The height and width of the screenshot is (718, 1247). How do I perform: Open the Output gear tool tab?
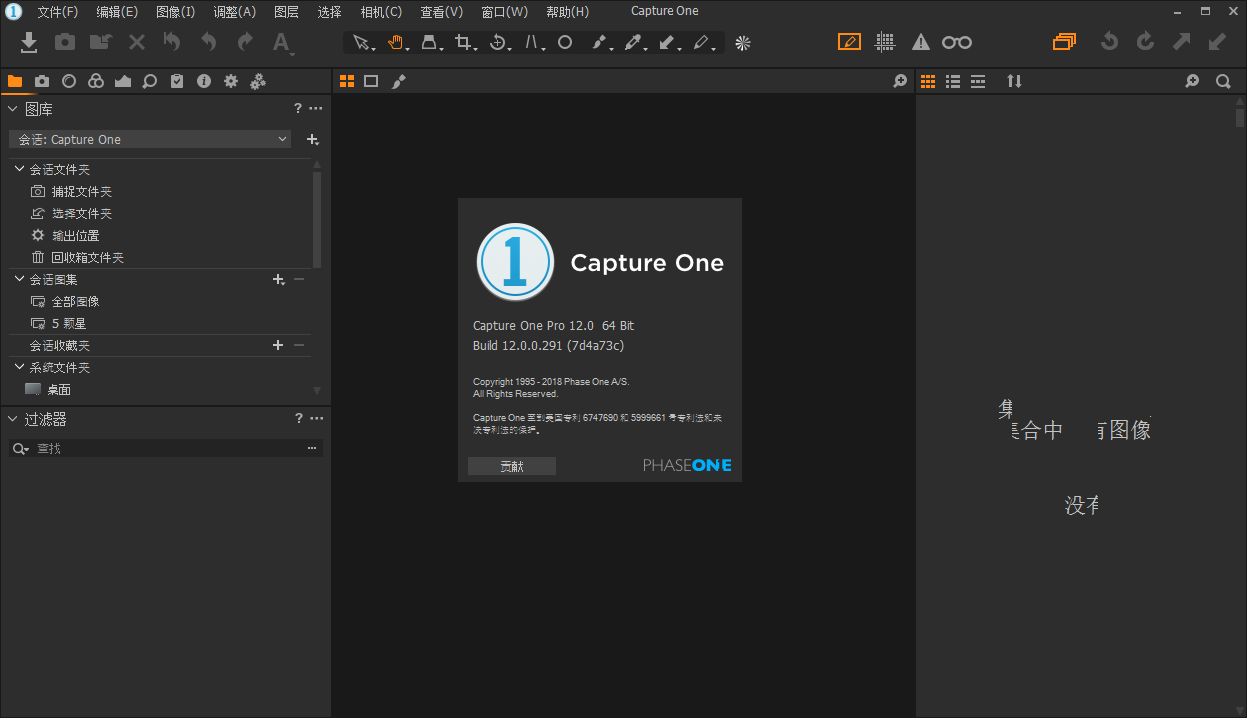coord(231,81)
